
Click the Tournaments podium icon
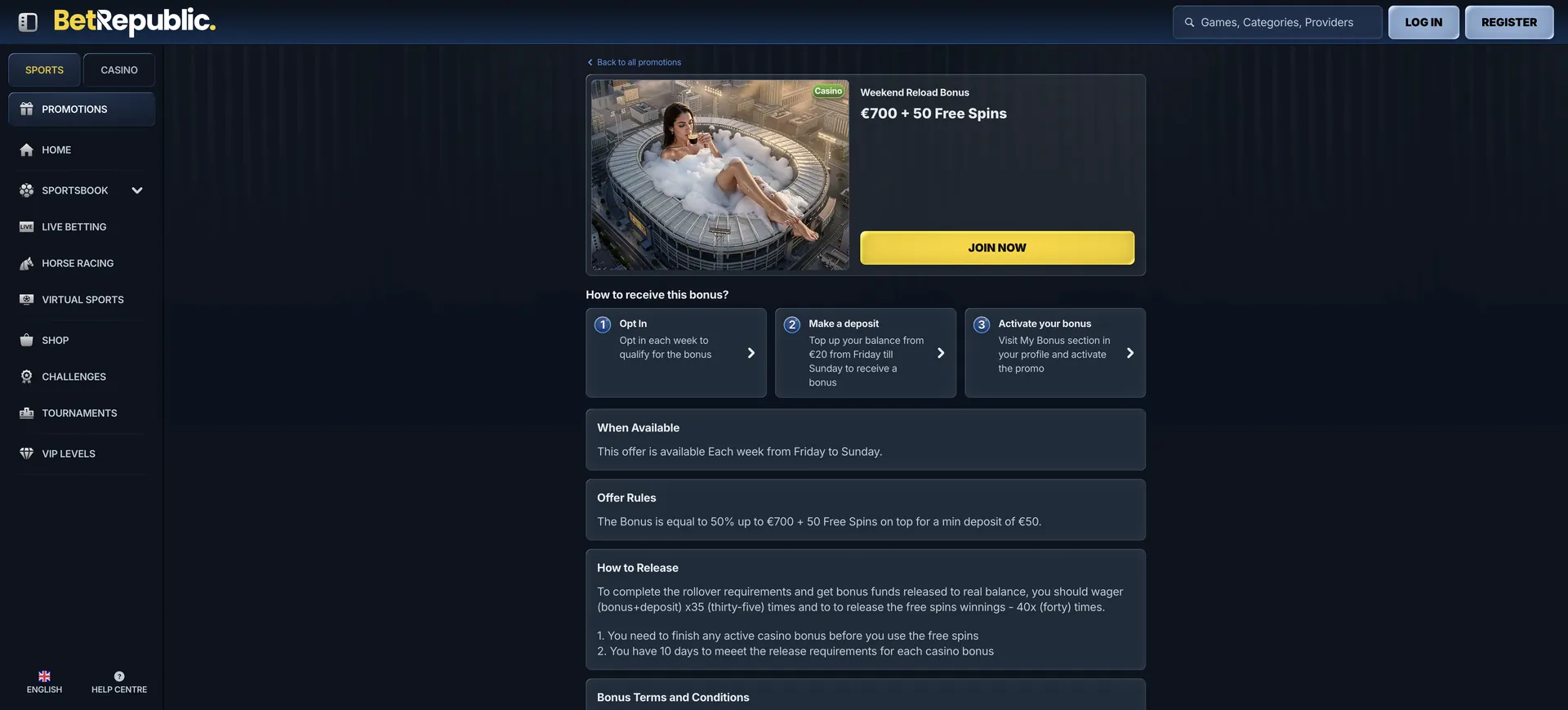tap(27, 413)
